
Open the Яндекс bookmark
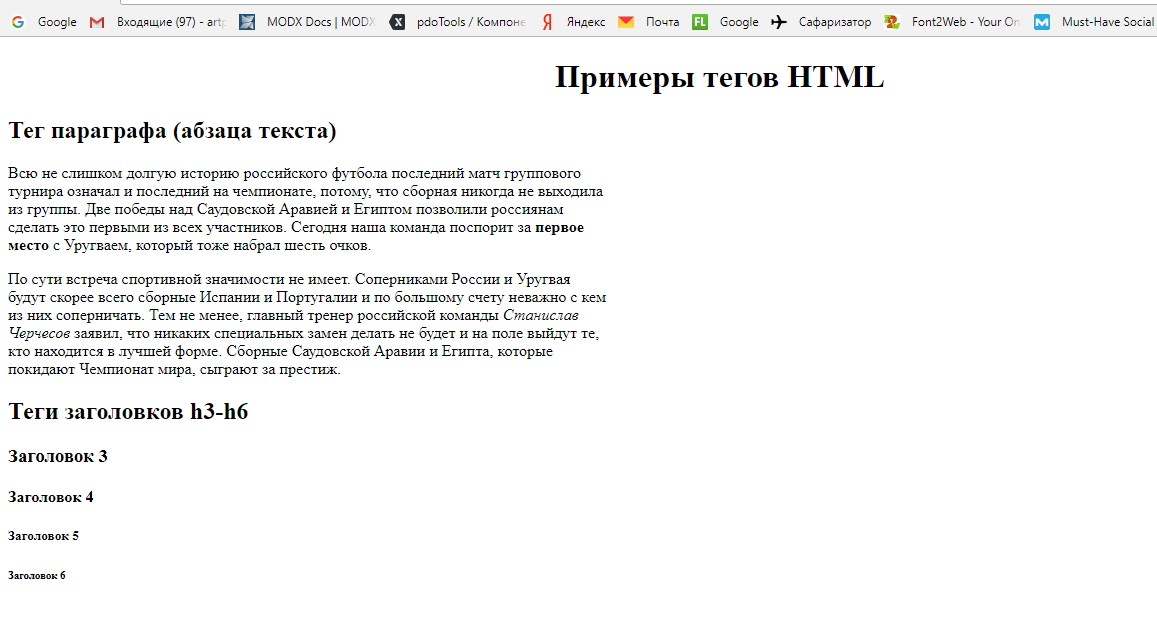[573, 22]
